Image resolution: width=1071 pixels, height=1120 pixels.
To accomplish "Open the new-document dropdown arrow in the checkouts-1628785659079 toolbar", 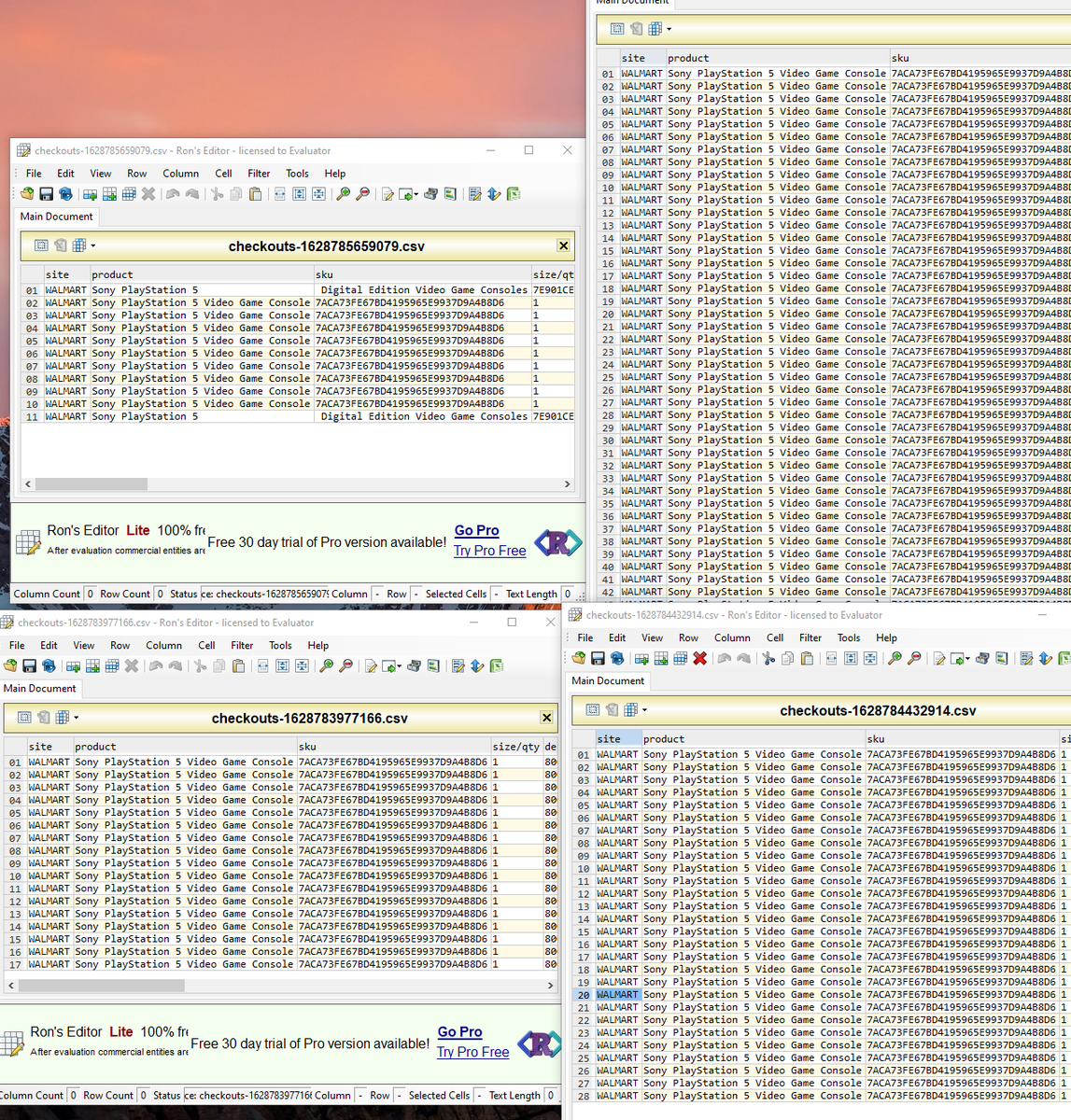I will click(x=416, y=195).
